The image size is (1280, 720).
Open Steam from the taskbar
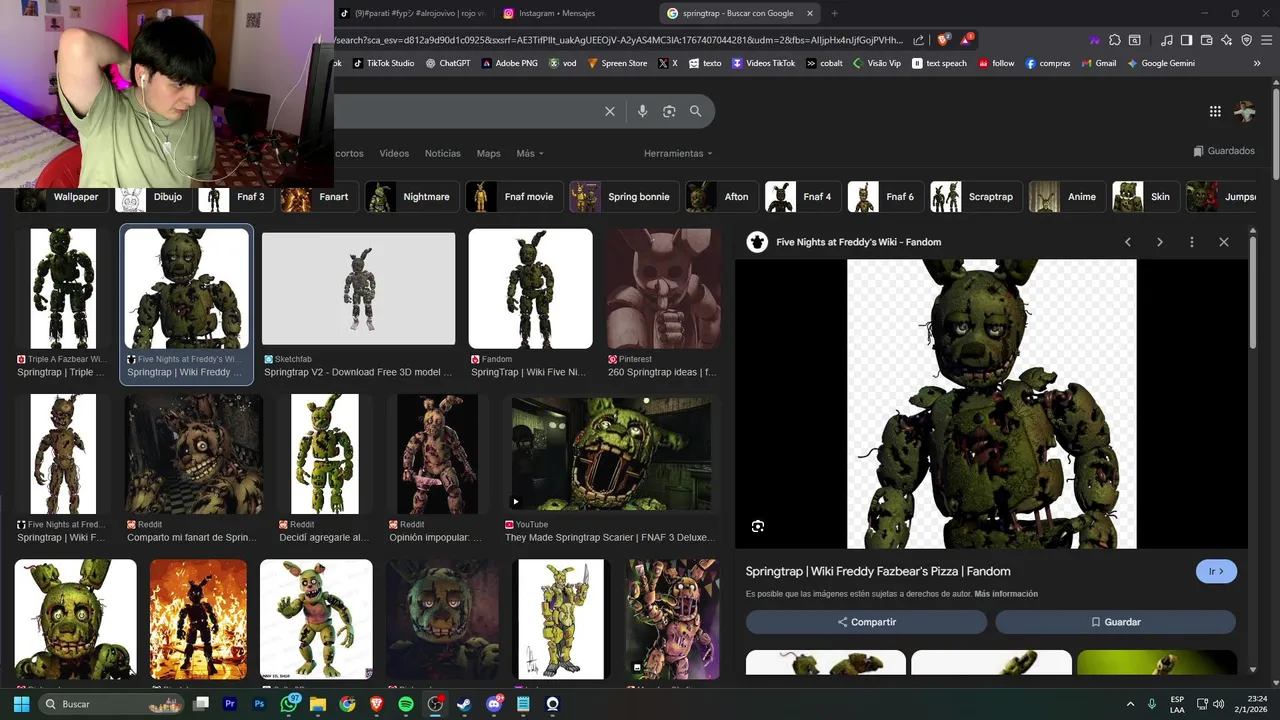464,704
